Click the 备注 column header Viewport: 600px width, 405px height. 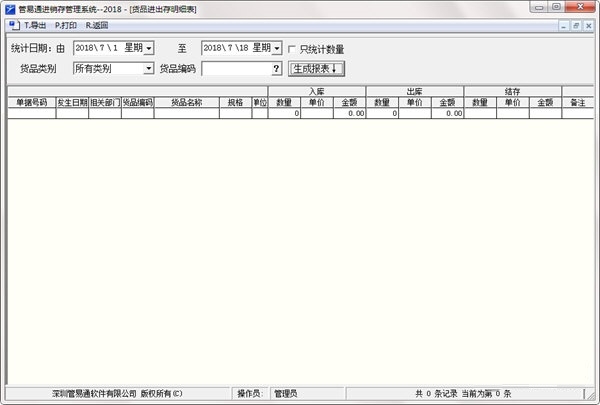[x=578, y=103]
